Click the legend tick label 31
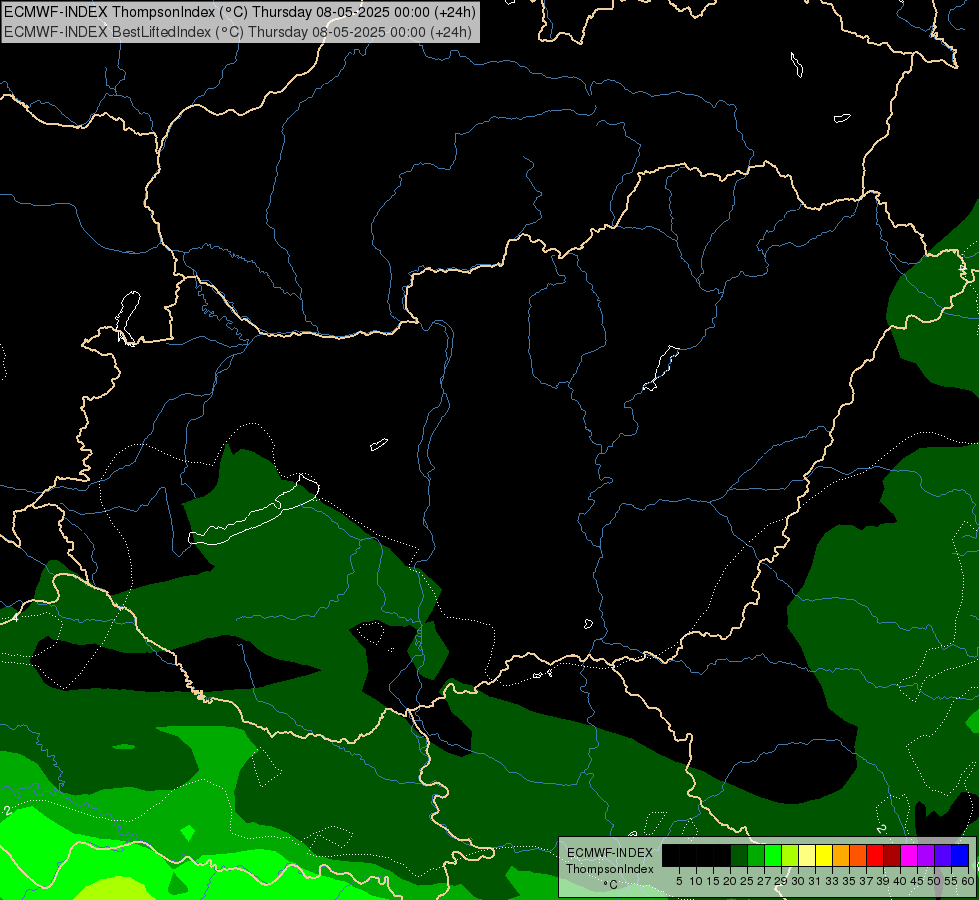Screen dimensions: 979x900 point(815,881)
